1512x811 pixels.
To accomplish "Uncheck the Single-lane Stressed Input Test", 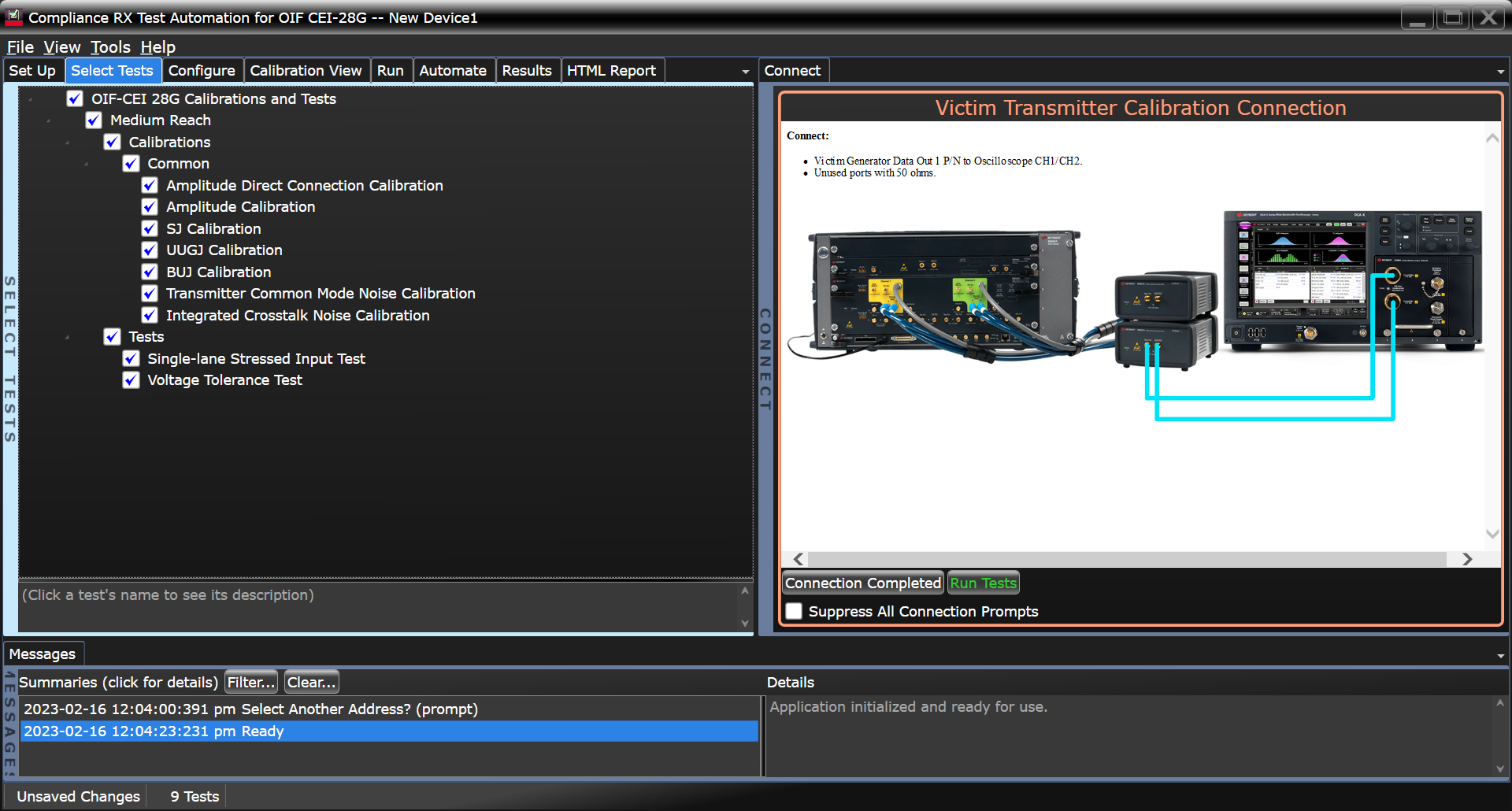I will [131, 358].
